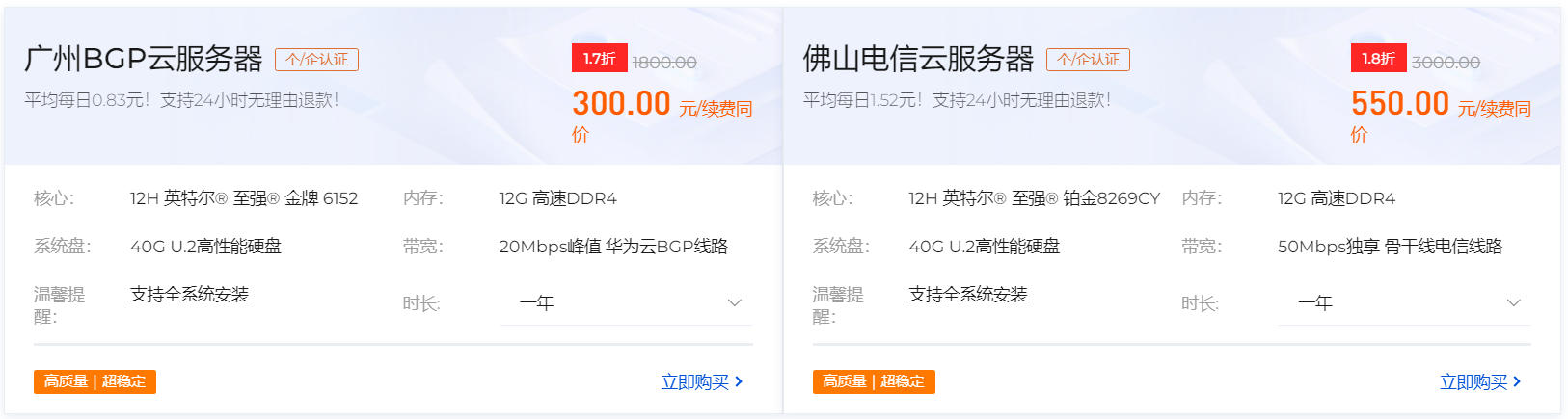
Task: Click the 12H 英特尔 至强 金牌 6152 spec
Action: 244,198
